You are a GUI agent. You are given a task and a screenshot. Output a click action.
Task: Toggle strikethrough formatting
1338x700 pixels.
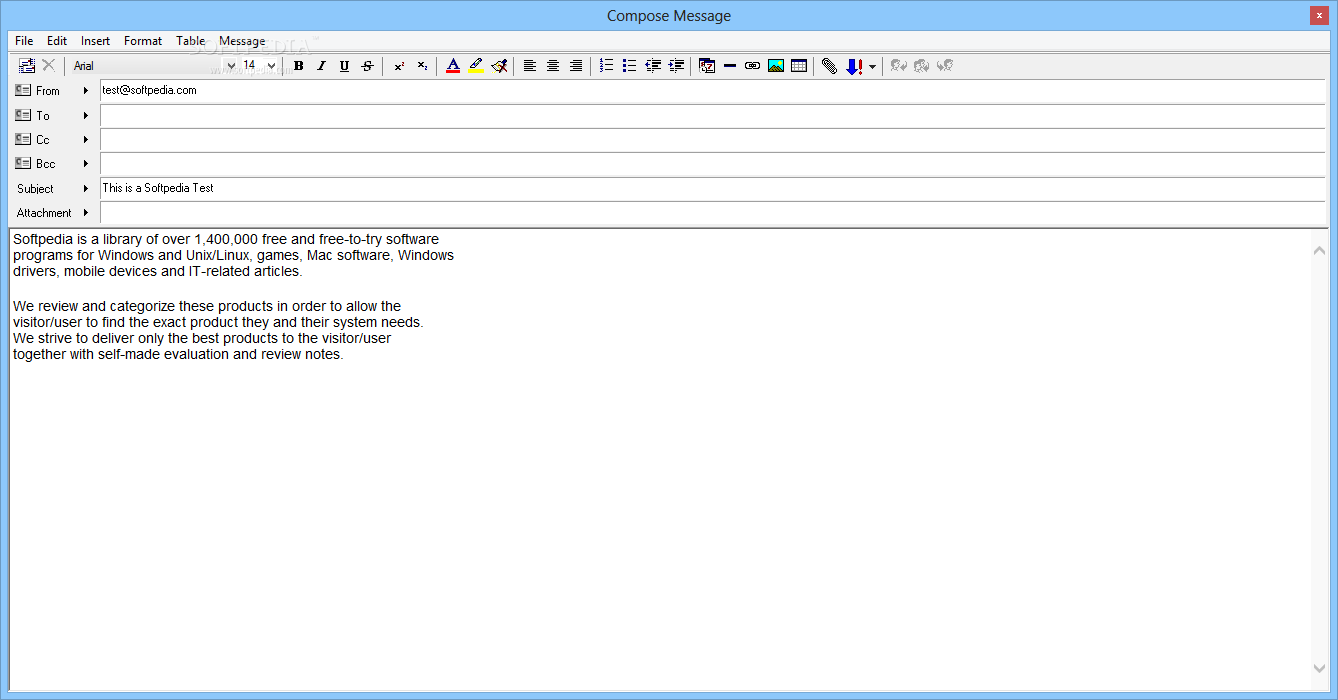point(367,66)
